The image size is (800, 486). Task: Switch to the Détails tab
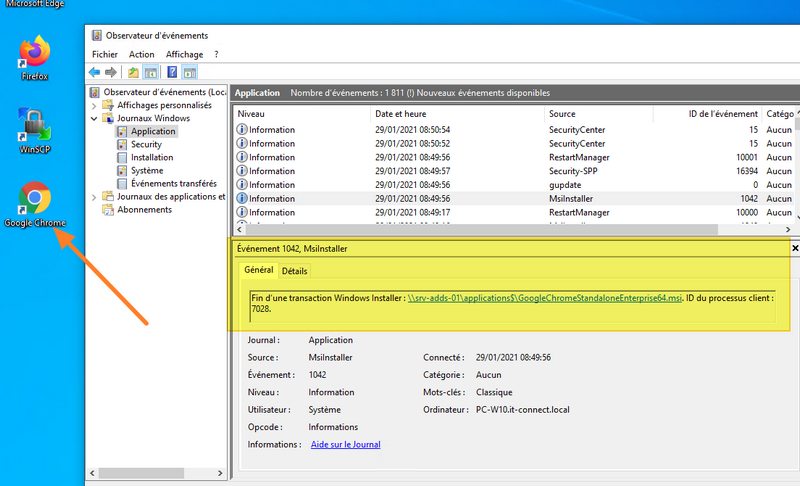294,271
